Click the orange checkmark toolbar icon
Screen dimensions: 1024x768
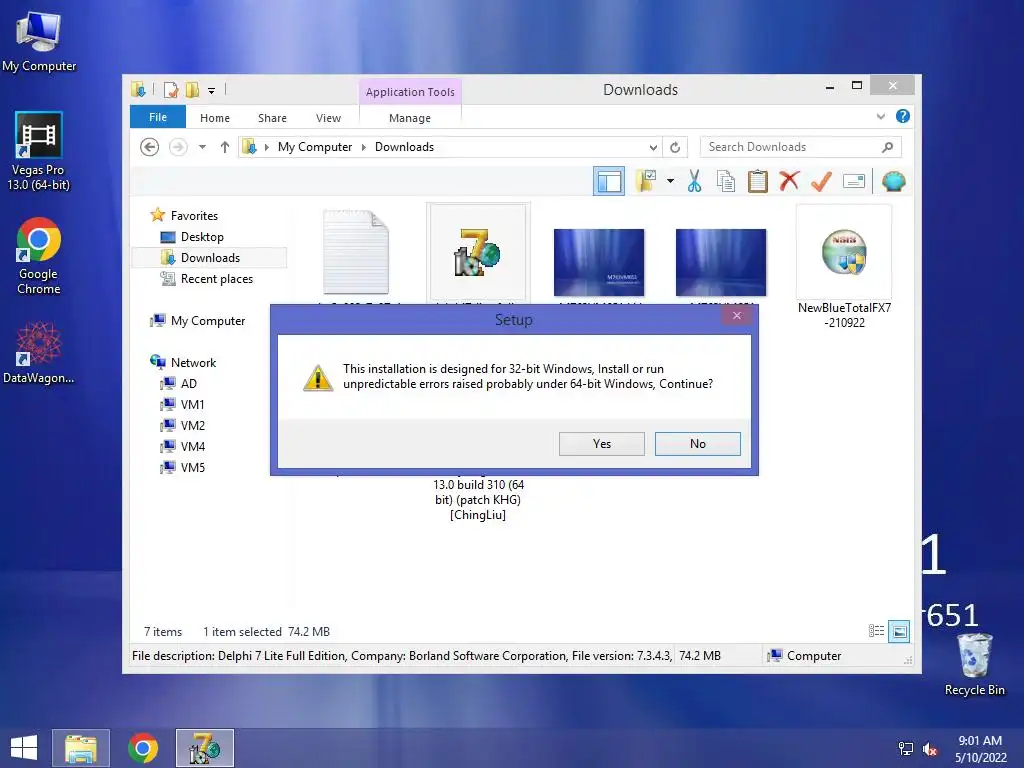tap(821, 181)
